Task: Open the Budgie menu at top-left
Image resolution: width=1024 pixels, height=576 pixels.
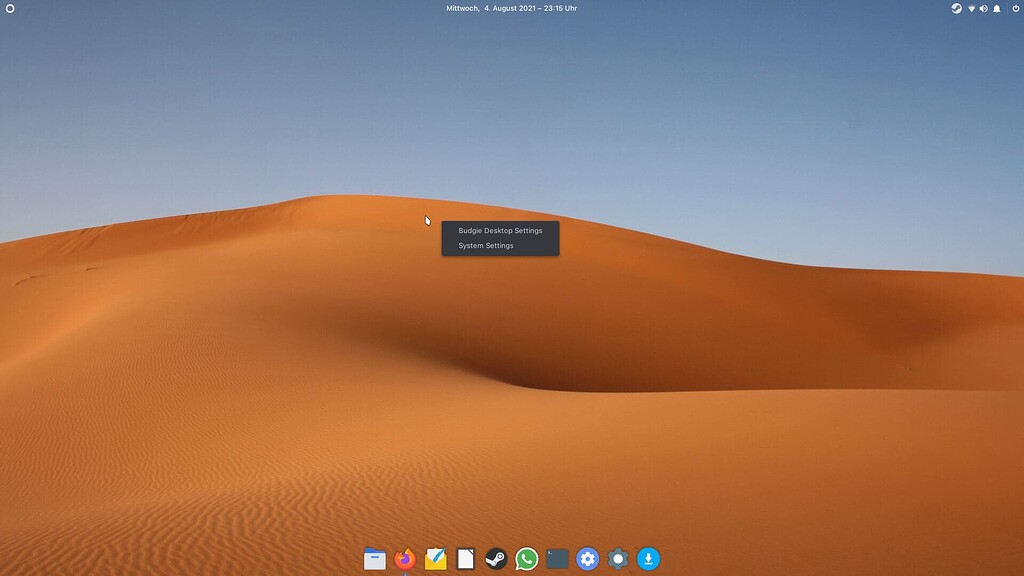Action: pos(11,8)
